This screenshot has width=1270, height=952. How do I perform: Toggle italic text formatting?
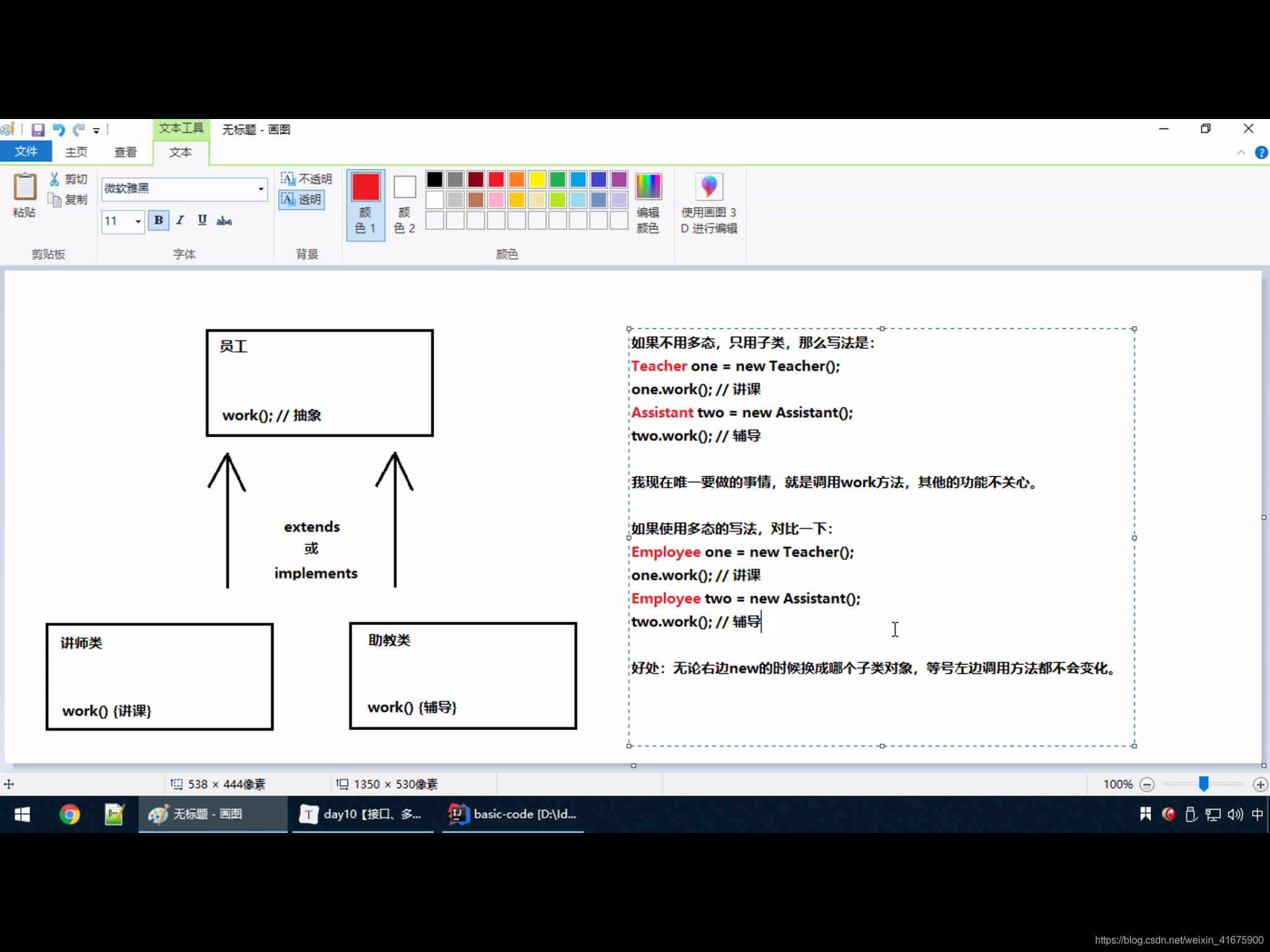click(x=180, y=220)
